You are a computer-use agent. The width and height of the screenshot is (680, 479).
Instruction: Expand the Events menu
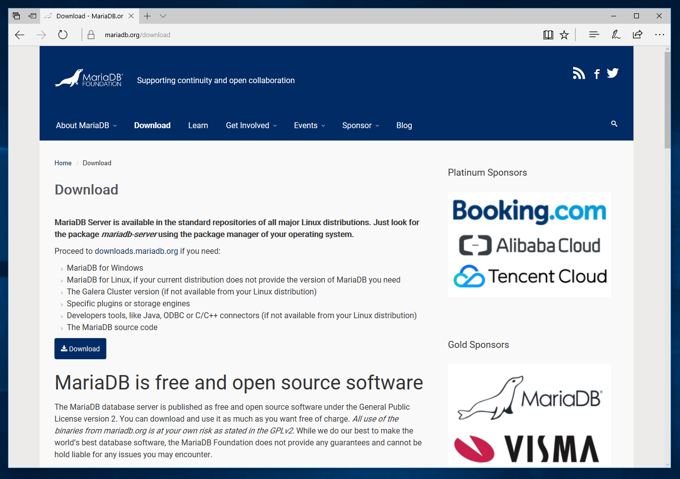(309, 126)
